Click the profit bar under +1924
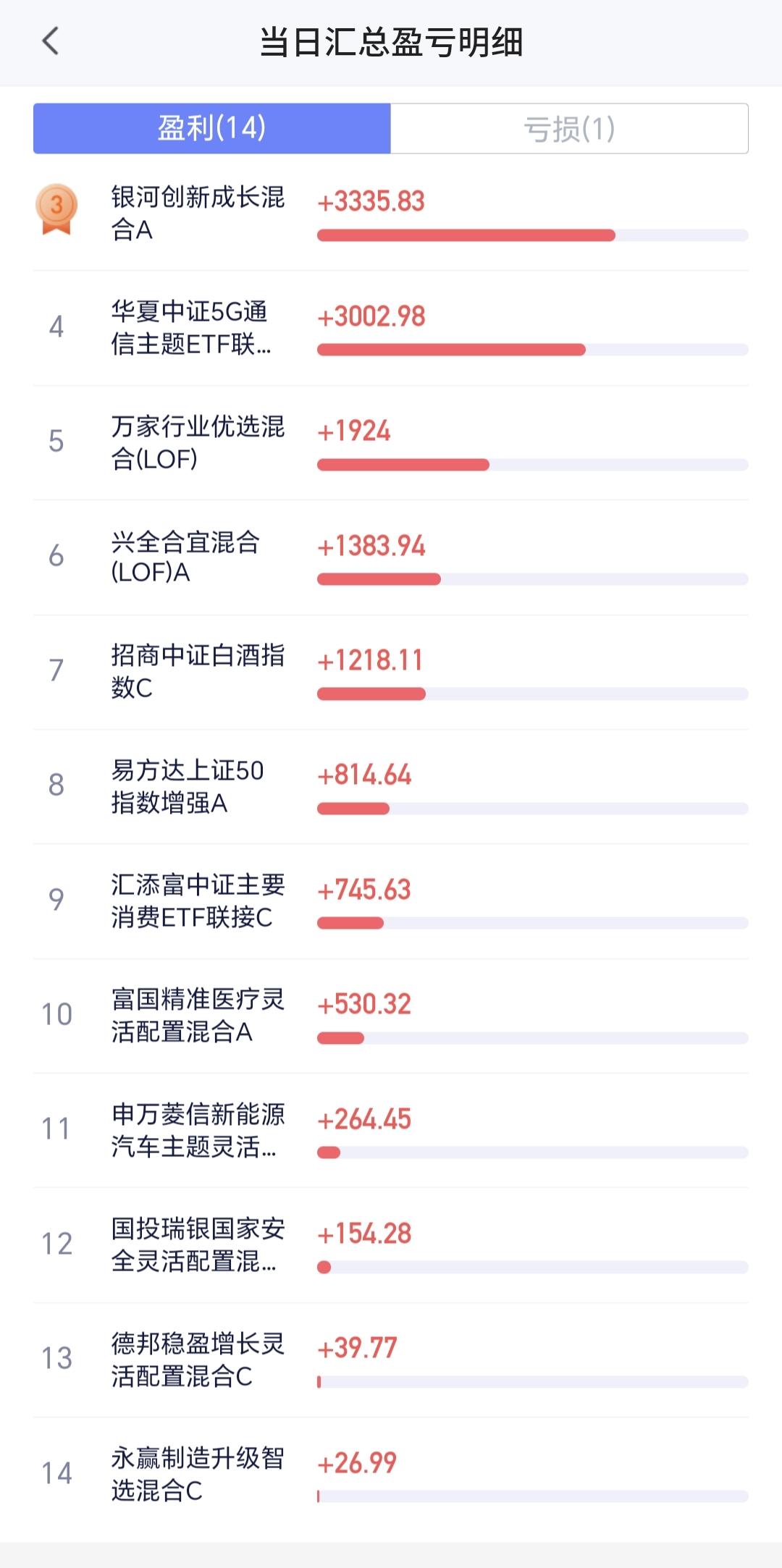The image size is (782, 1568). (532, 465)
